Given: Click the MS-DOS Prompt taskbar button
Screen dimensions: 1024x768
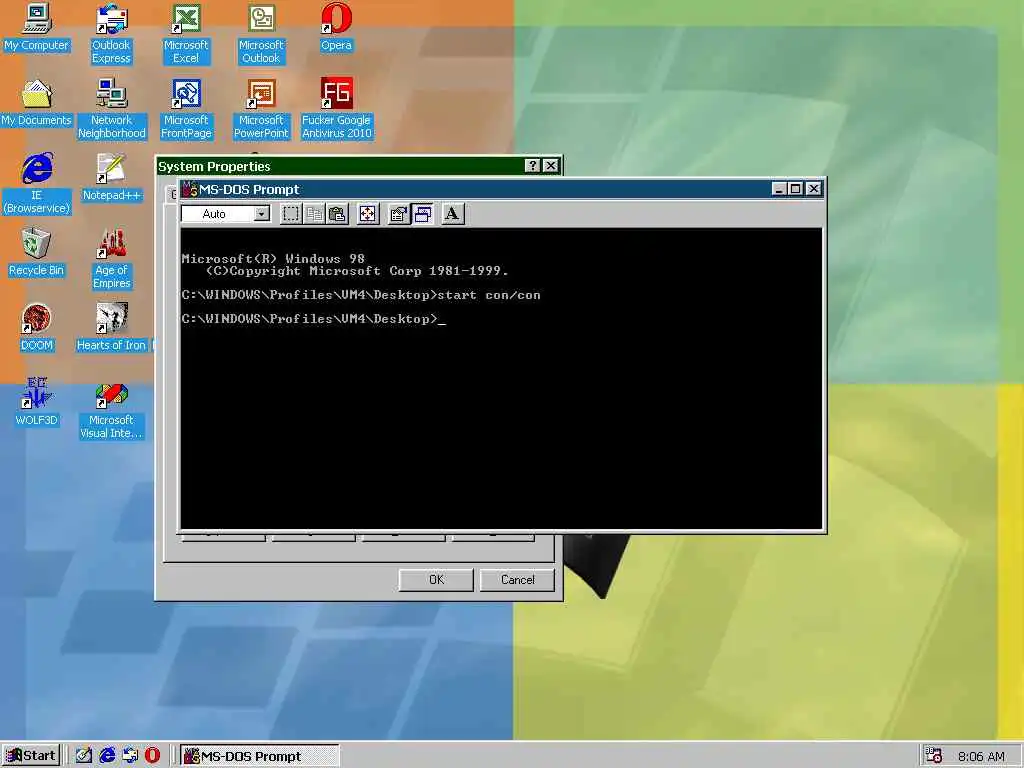Looking at the screenshot, I should coord(259,756).
